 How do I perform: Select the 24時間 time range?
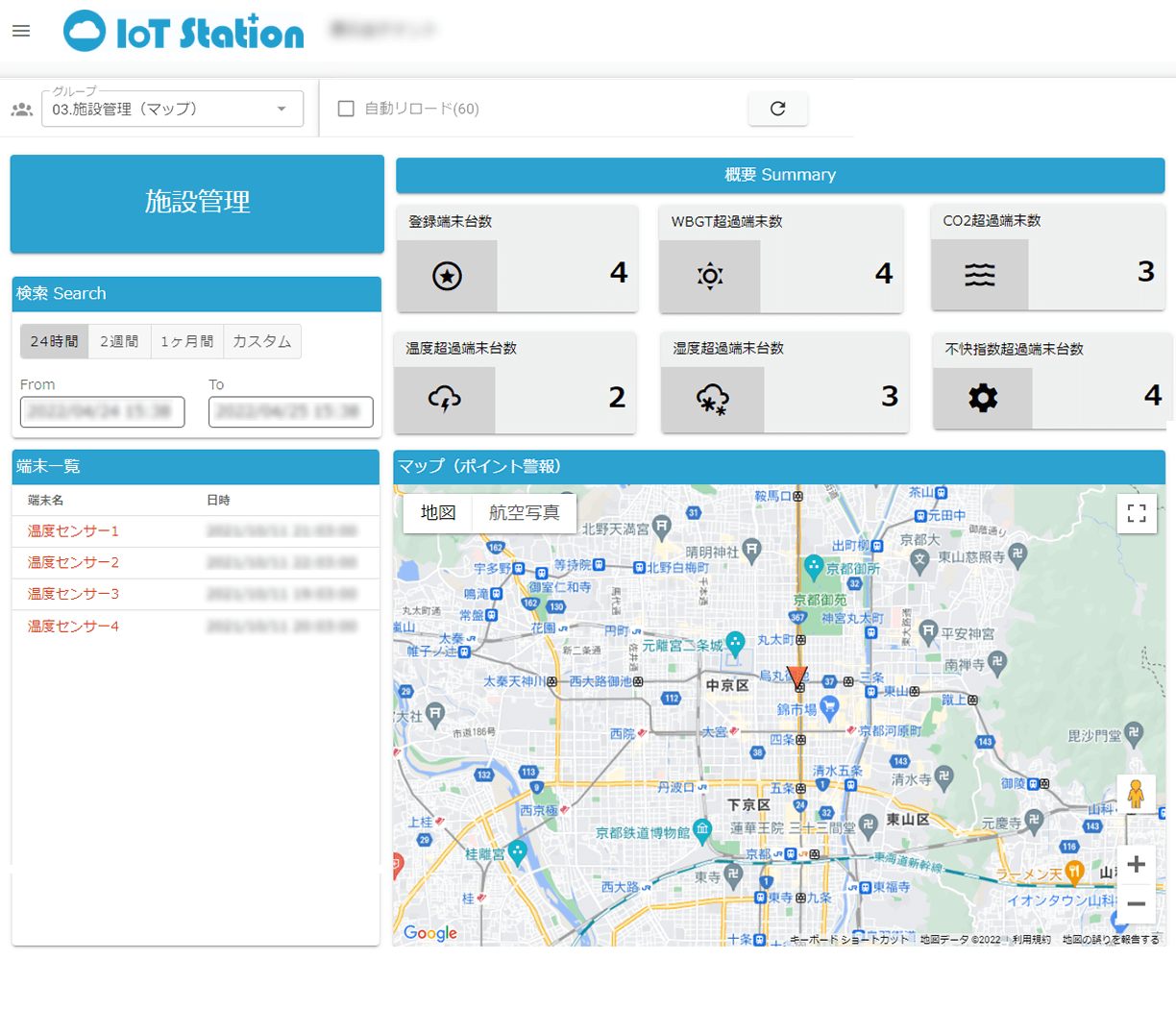(x=54, y=341)
